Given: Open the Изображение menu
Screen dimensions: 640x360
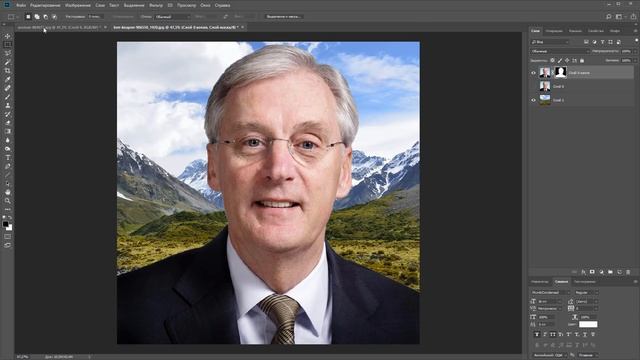Looking at the screenshot, I should tap(78, 5).
